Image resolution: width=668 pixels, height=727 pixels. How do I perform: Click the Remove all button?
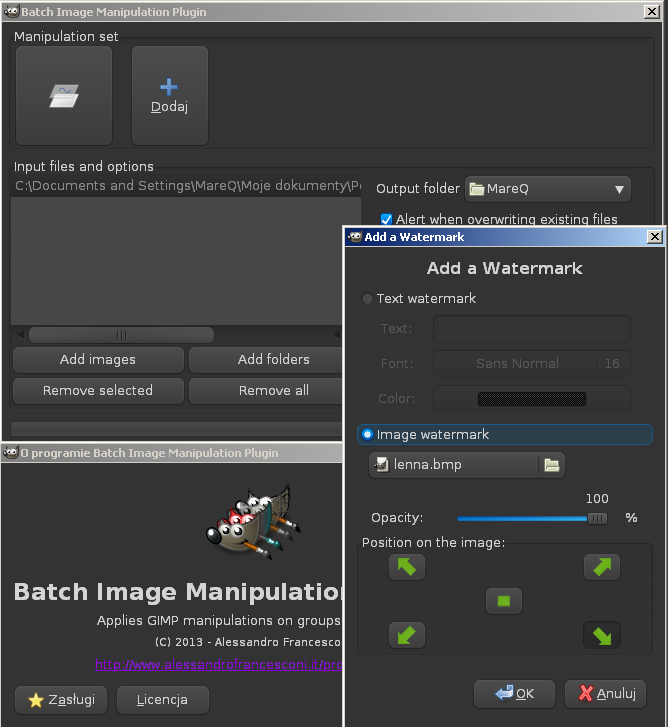tap(267, 391)
